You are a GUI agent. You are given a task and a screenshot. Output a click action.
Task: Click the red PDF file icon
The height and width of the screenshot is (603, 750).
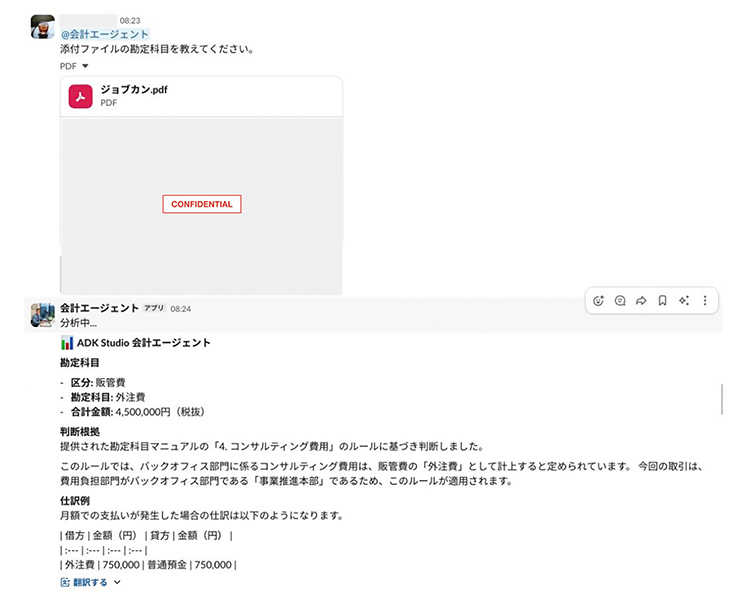[x=80, y=97]
